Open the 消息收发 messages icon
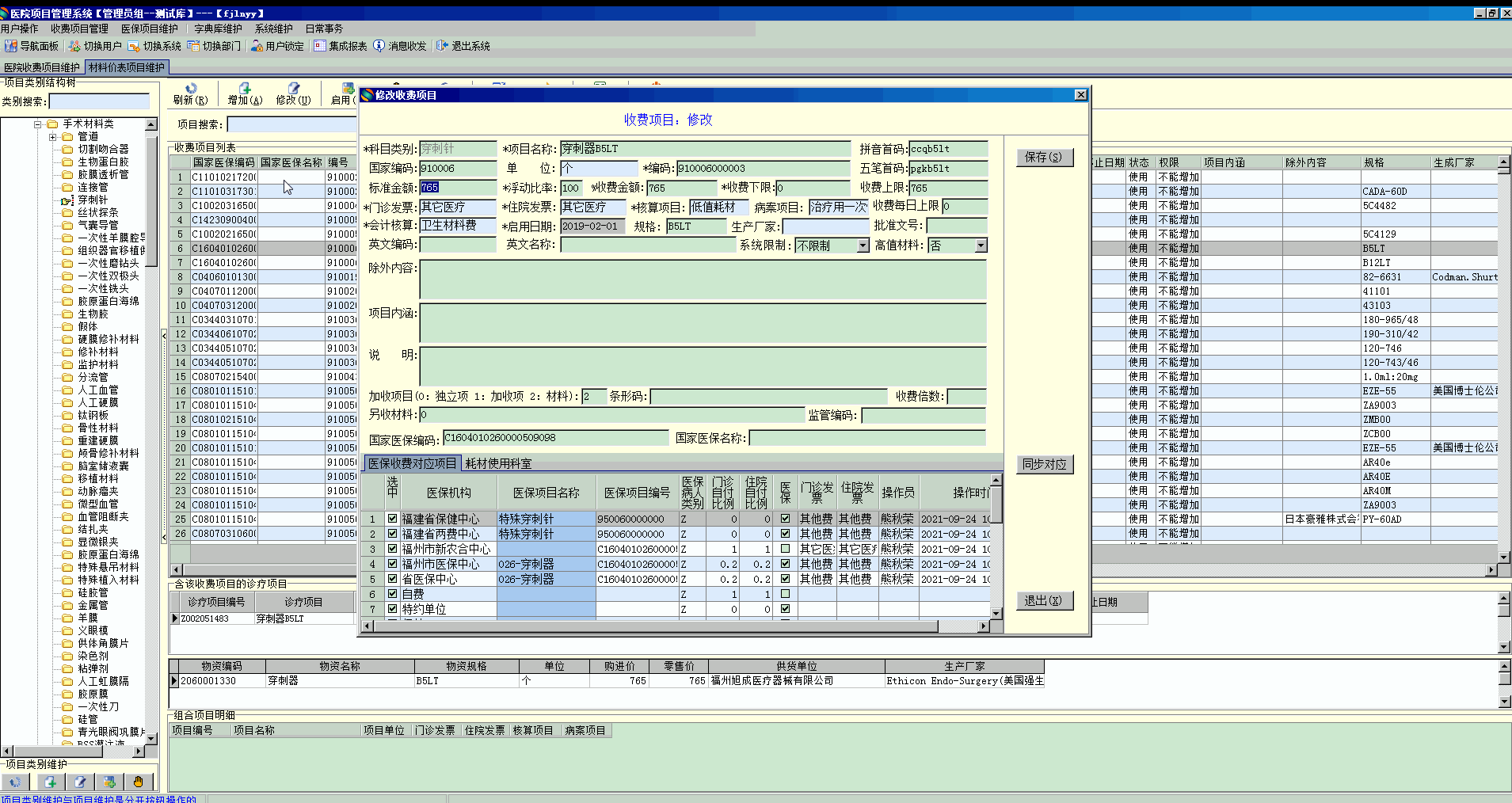This screenshot has width=1512, height=803. tap(379, 46)
